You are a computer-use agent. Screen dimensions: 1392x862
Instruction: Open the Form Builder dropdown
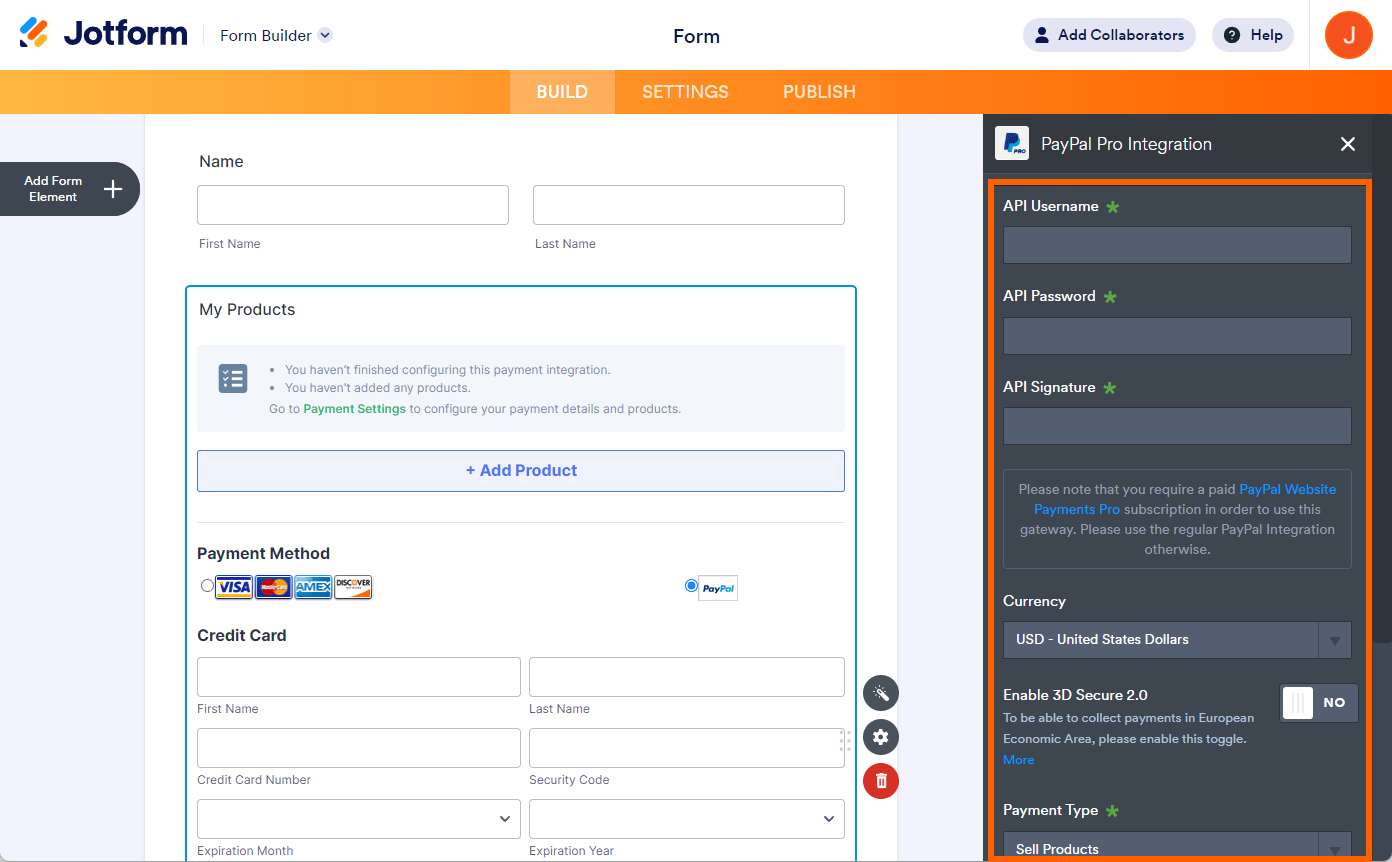(276, 36)
